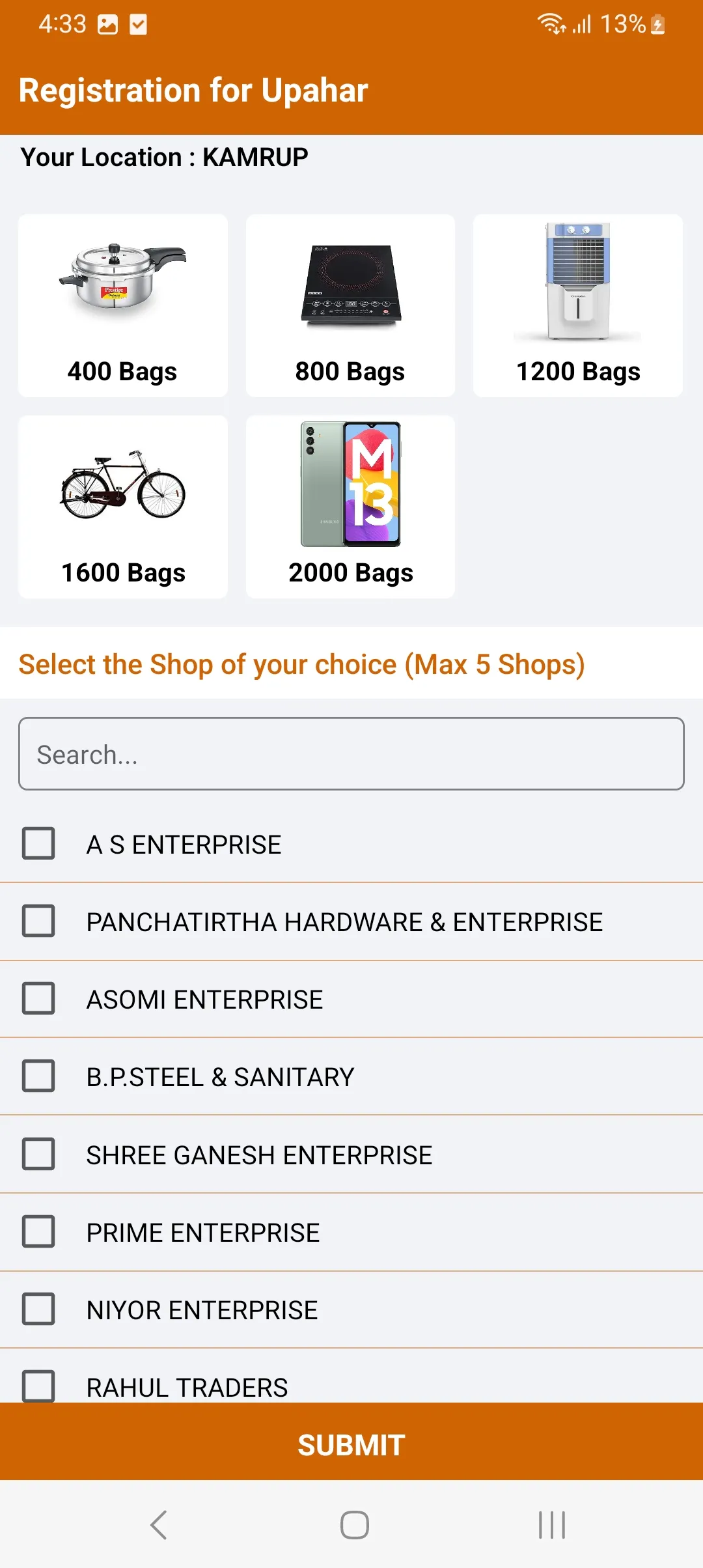Image resolution: width=703 pixels, height=1568 pixels.
Task: Check the NIYOR ENTERPRISE checkbox
Action: pos(38,1309)
